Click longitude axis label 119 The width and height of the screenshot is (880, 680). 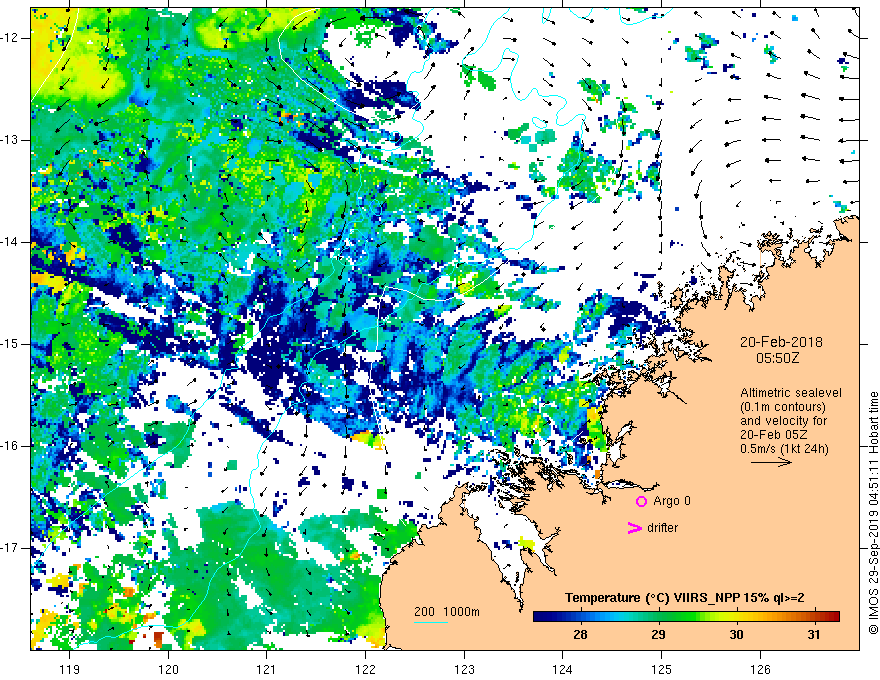coord(70,669)
